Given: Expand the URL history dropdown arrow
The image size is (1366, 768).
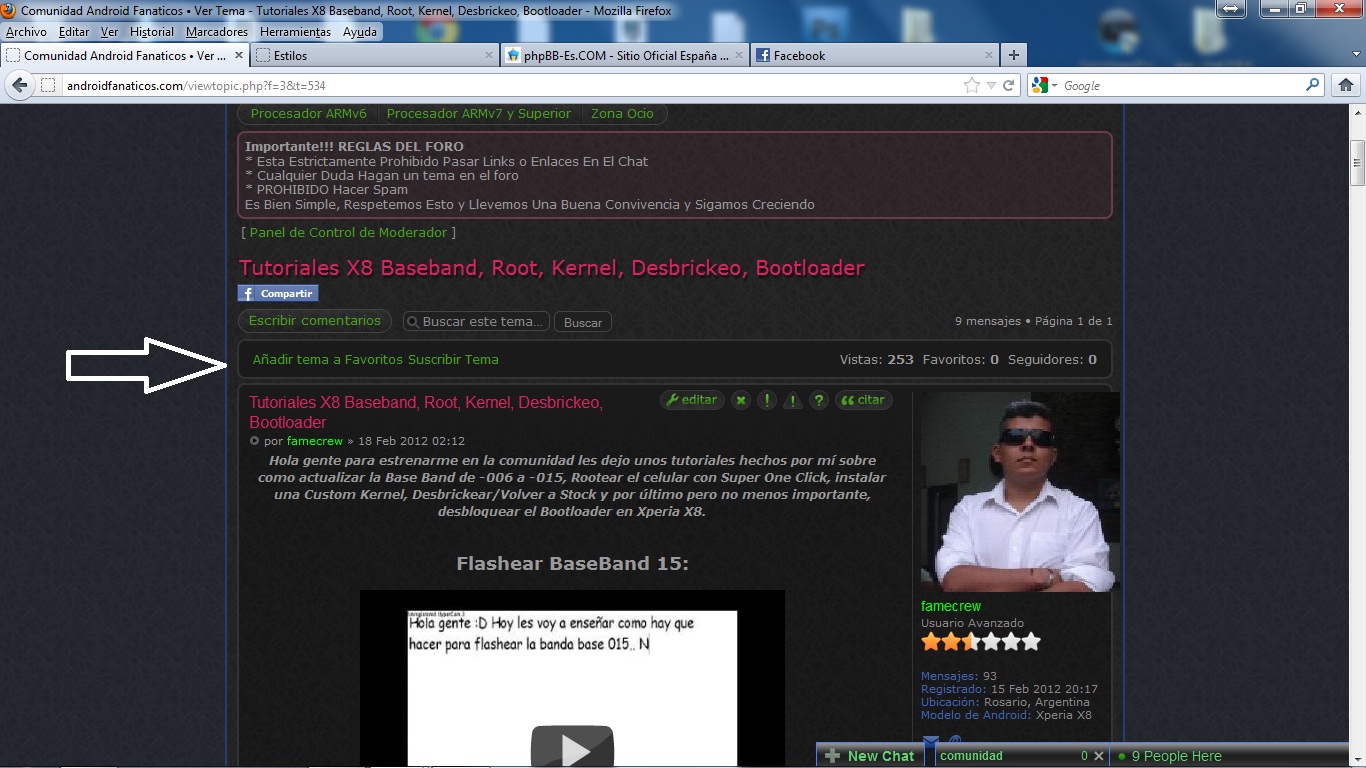Looking at the screenshot, I should coord(991,86).
